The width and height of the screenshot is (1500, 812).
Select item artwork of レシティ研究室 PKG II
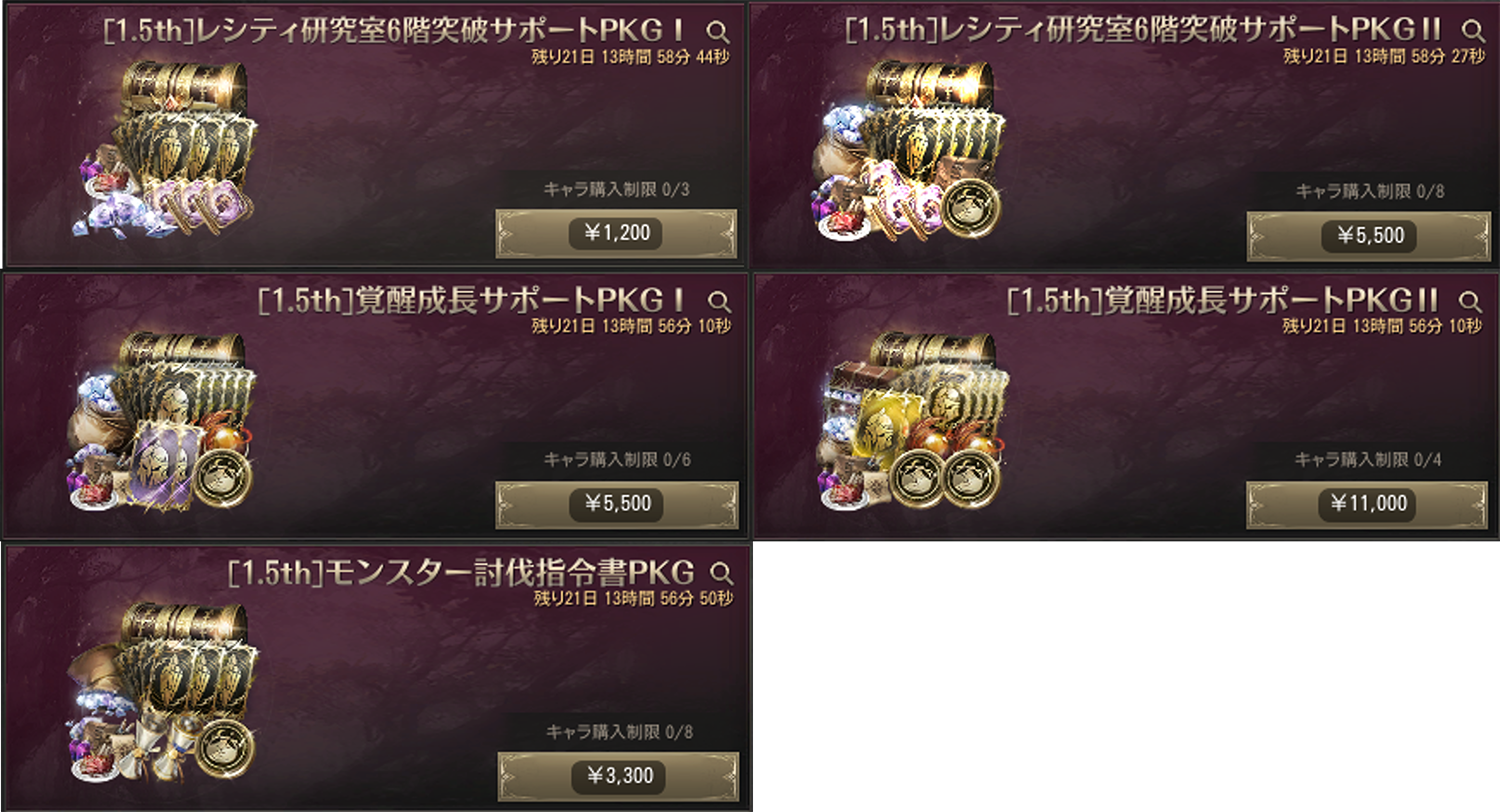(x=908, y=150)
